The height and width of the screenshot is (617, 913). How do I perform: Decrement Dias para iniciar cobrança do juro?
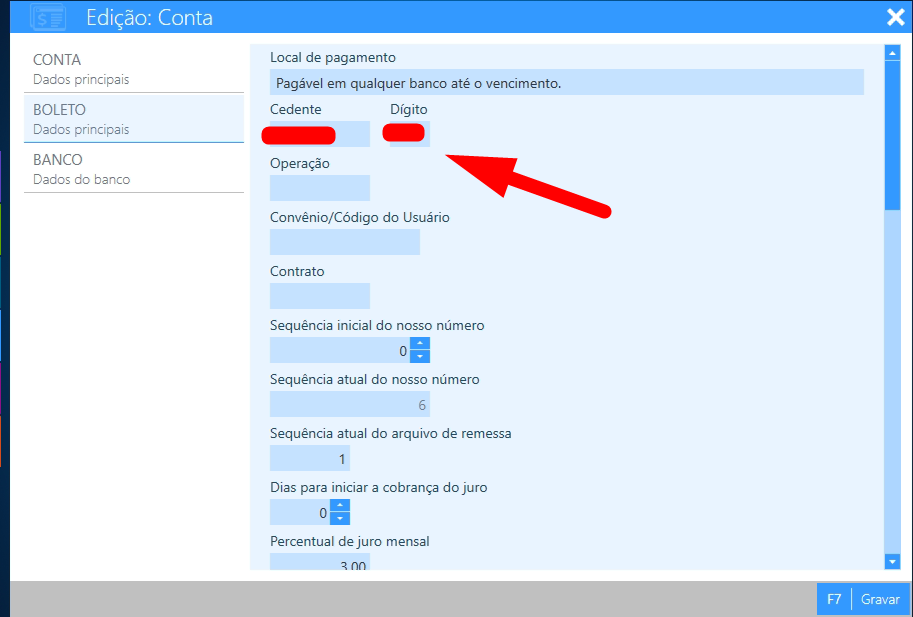(340, 518)
